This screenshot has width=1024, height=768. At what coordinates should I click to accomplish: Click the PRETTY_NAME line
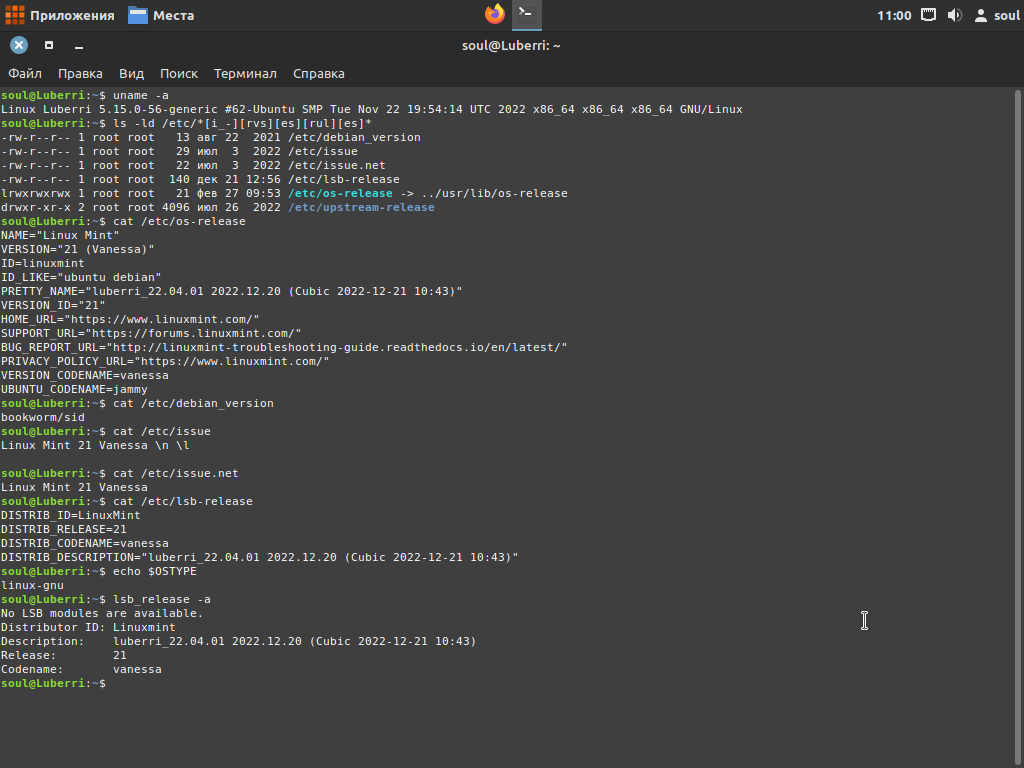(x=232, y=291)
